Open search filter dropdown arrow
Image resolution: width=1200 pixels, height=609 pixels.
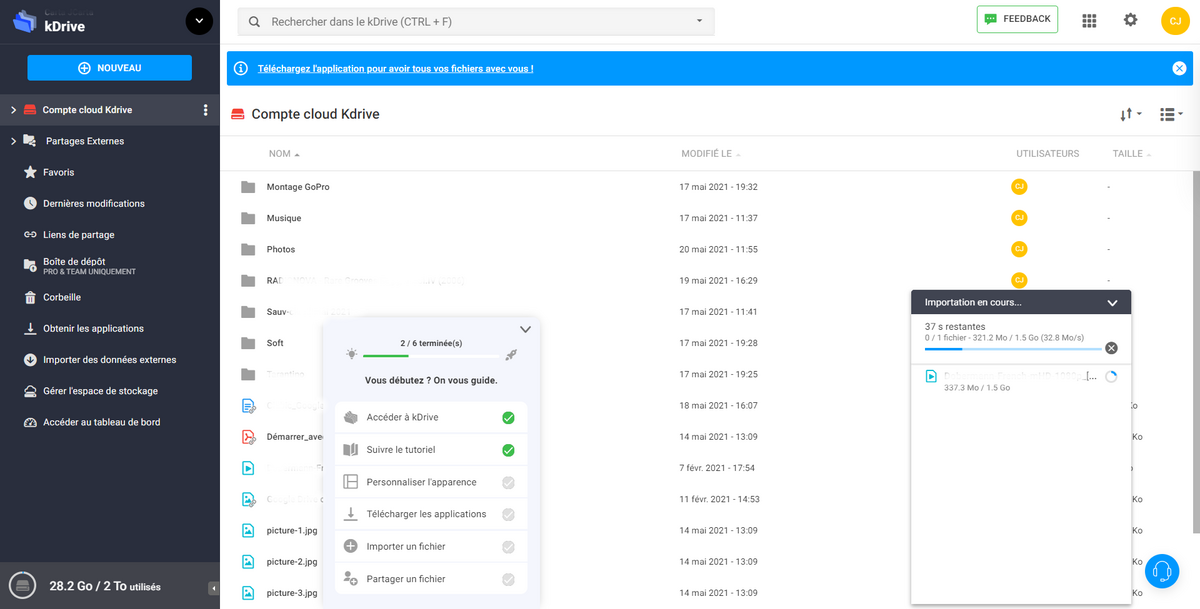[x=699, y=21]
